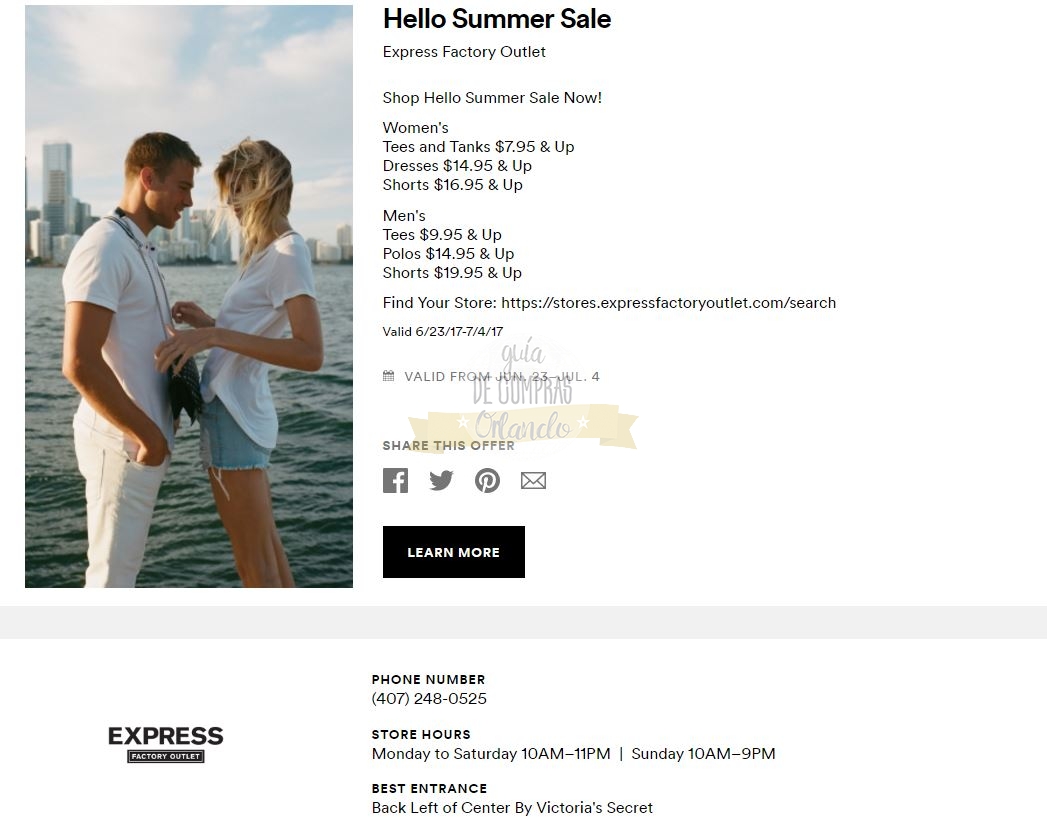Click the Back Left of Center entrance text
Image resolution: width=1047 pixels, height=822 pixels.
(x=512, y=808)
